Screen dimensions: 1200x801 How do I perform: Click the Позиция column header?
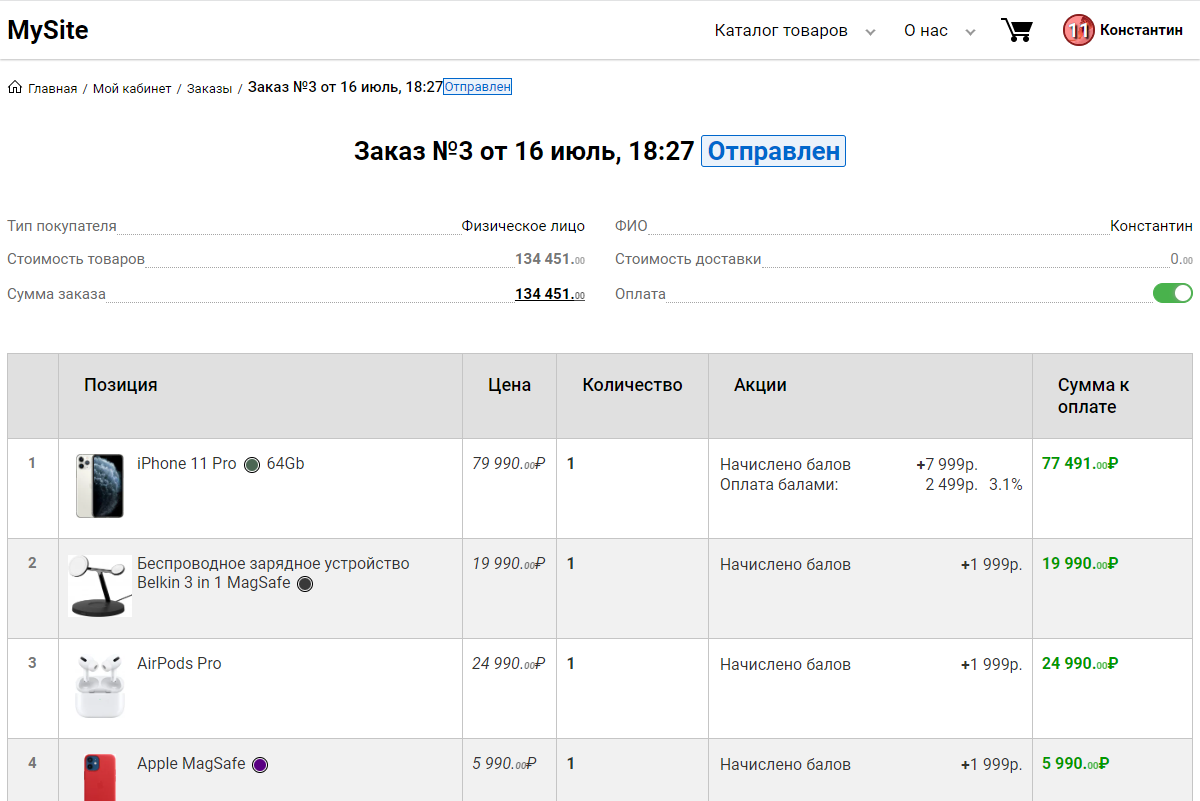pos(121,385)
